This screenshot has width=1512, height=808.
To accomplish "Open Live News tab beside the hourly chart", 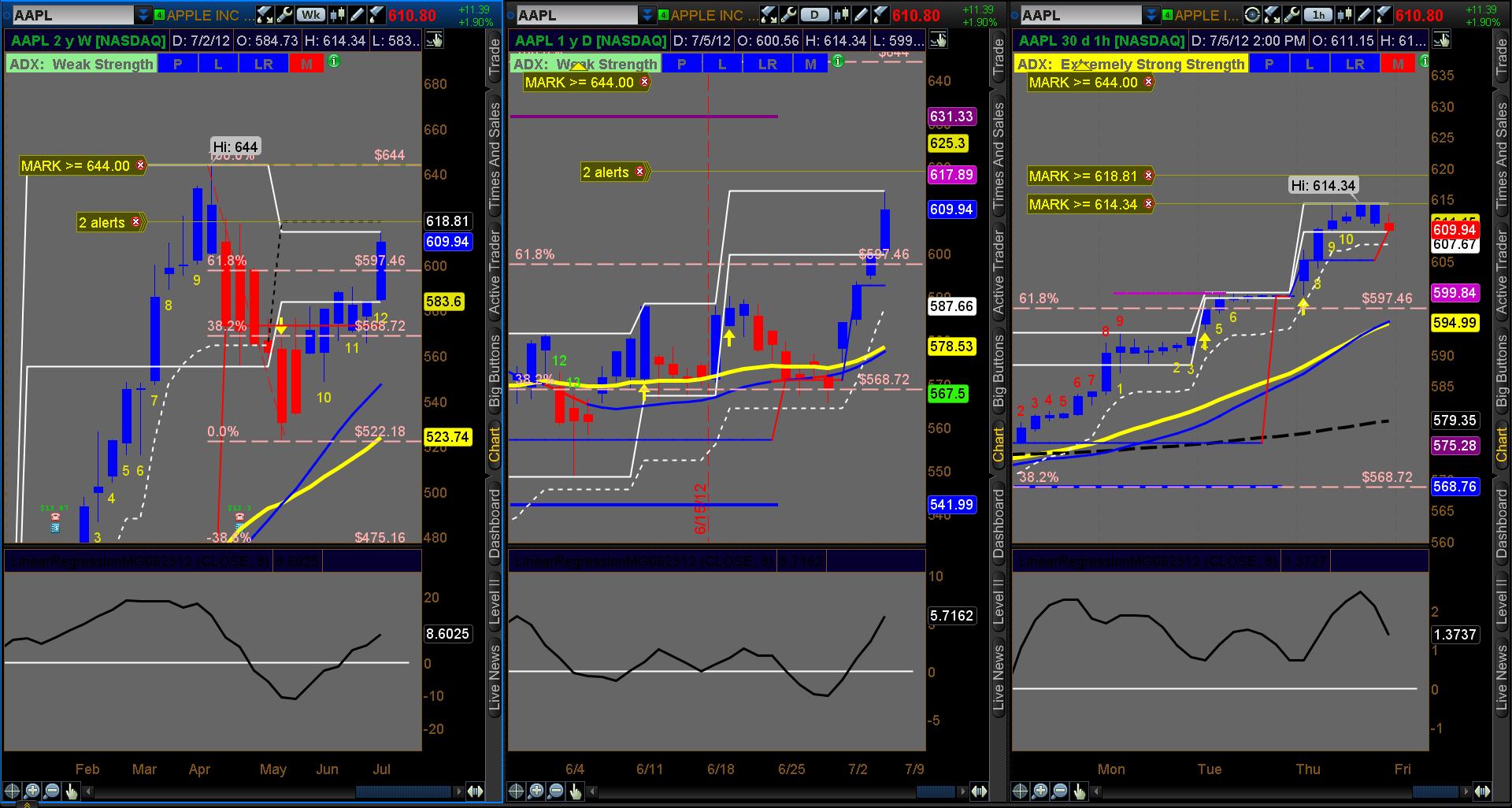I will tap(1503, 678).
